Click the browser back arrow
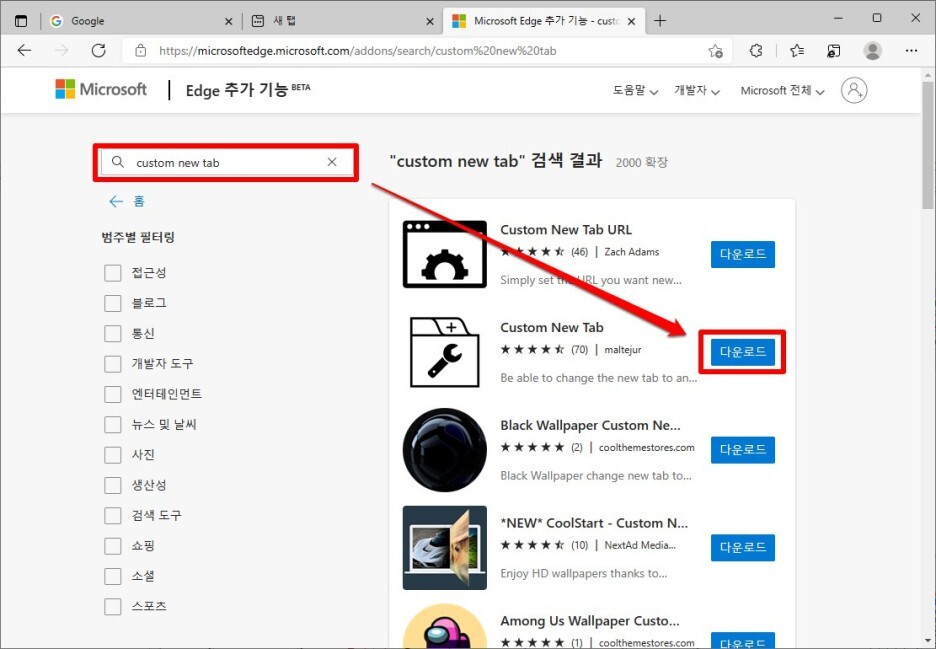Viewport: 936px width, 649px height. tap(24, 51)
